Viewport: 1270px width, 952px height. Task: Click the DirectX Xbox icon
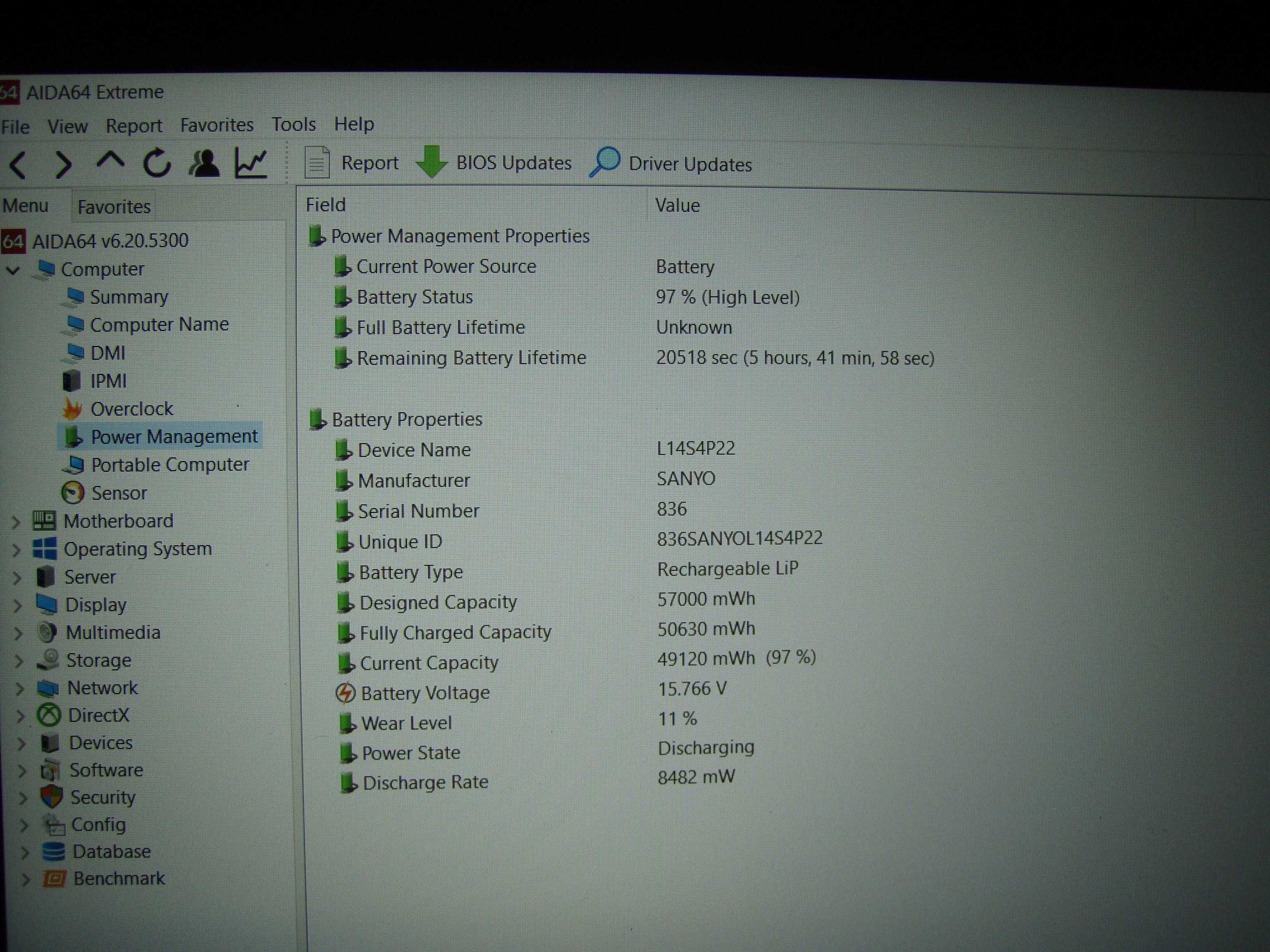49,716
